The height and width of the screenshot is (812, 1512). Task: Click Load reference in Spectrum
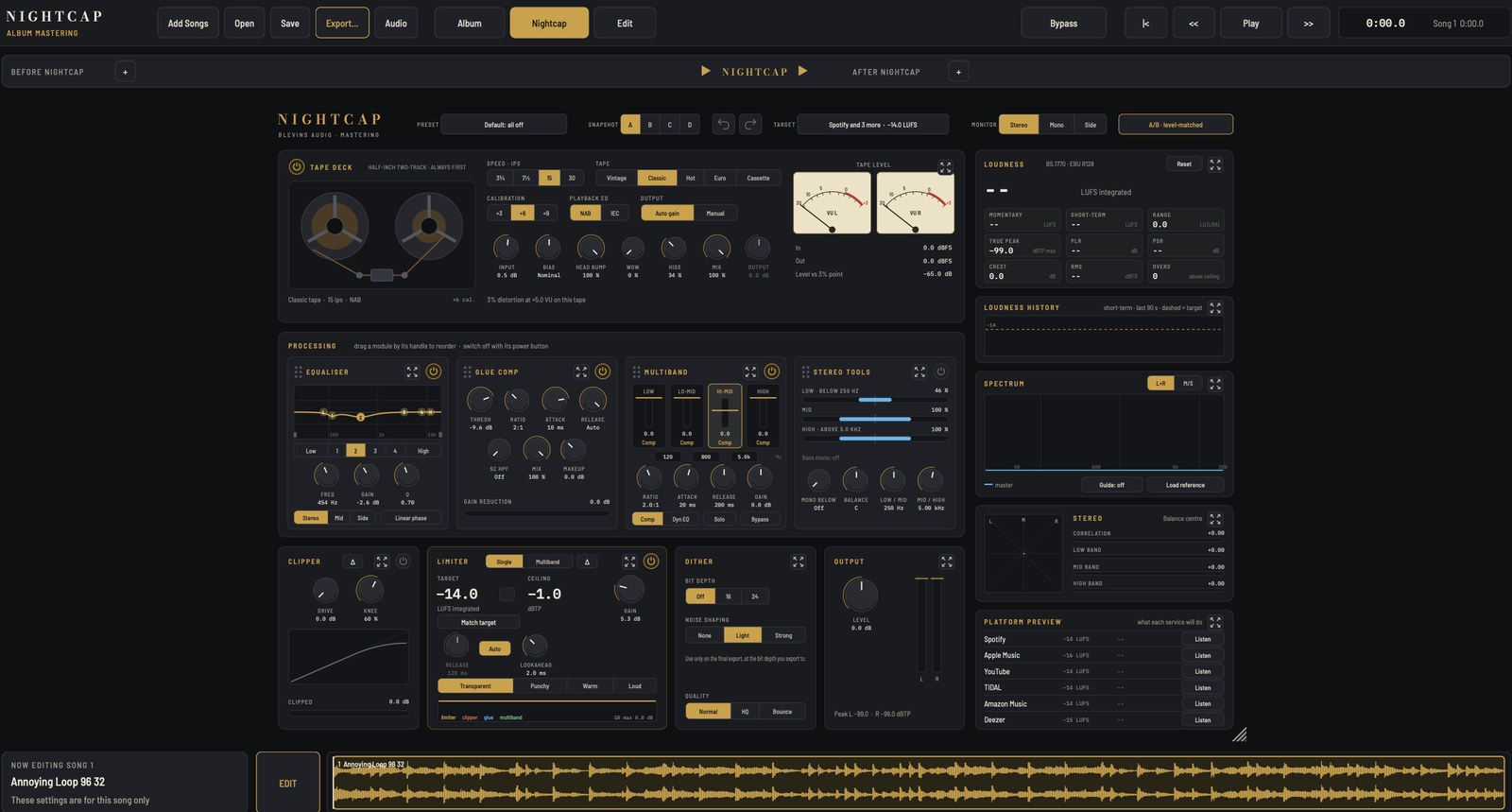1185,485
